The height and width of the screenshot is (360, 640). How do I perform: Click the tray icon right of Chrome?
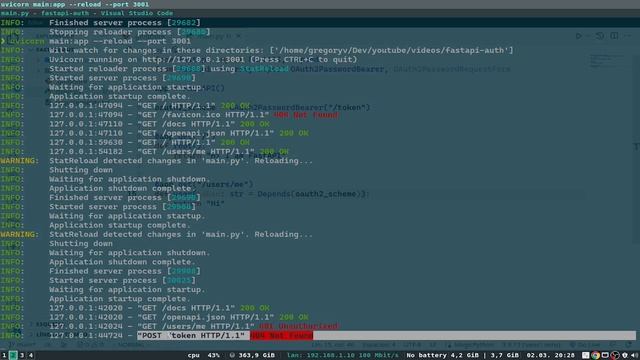[x=605, y=356]
